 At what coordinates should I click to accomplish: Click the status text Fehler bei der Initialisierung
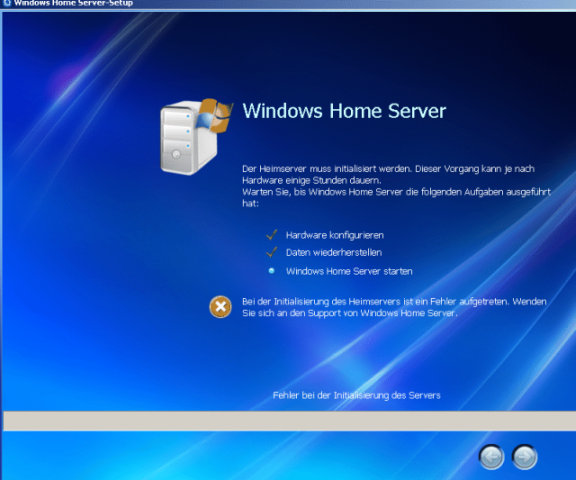pos(356,396)
